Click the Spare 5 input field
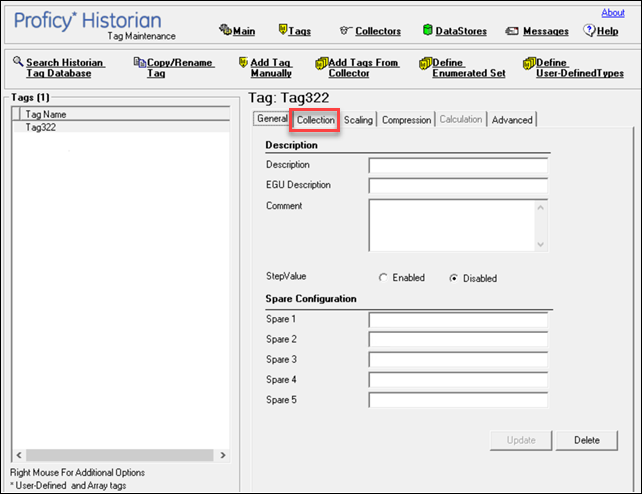Viewport: 642px width, 494px height. [x=458, y=400]
